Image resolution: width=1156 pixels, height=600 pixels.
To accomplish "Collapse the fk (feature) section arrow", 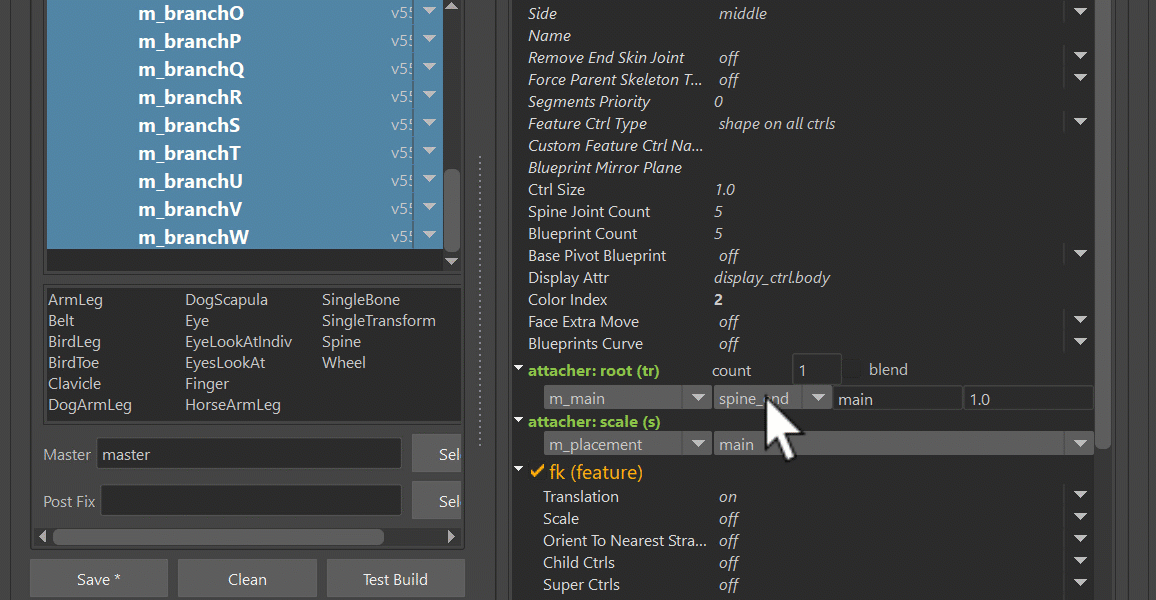I will click(518, 469).
